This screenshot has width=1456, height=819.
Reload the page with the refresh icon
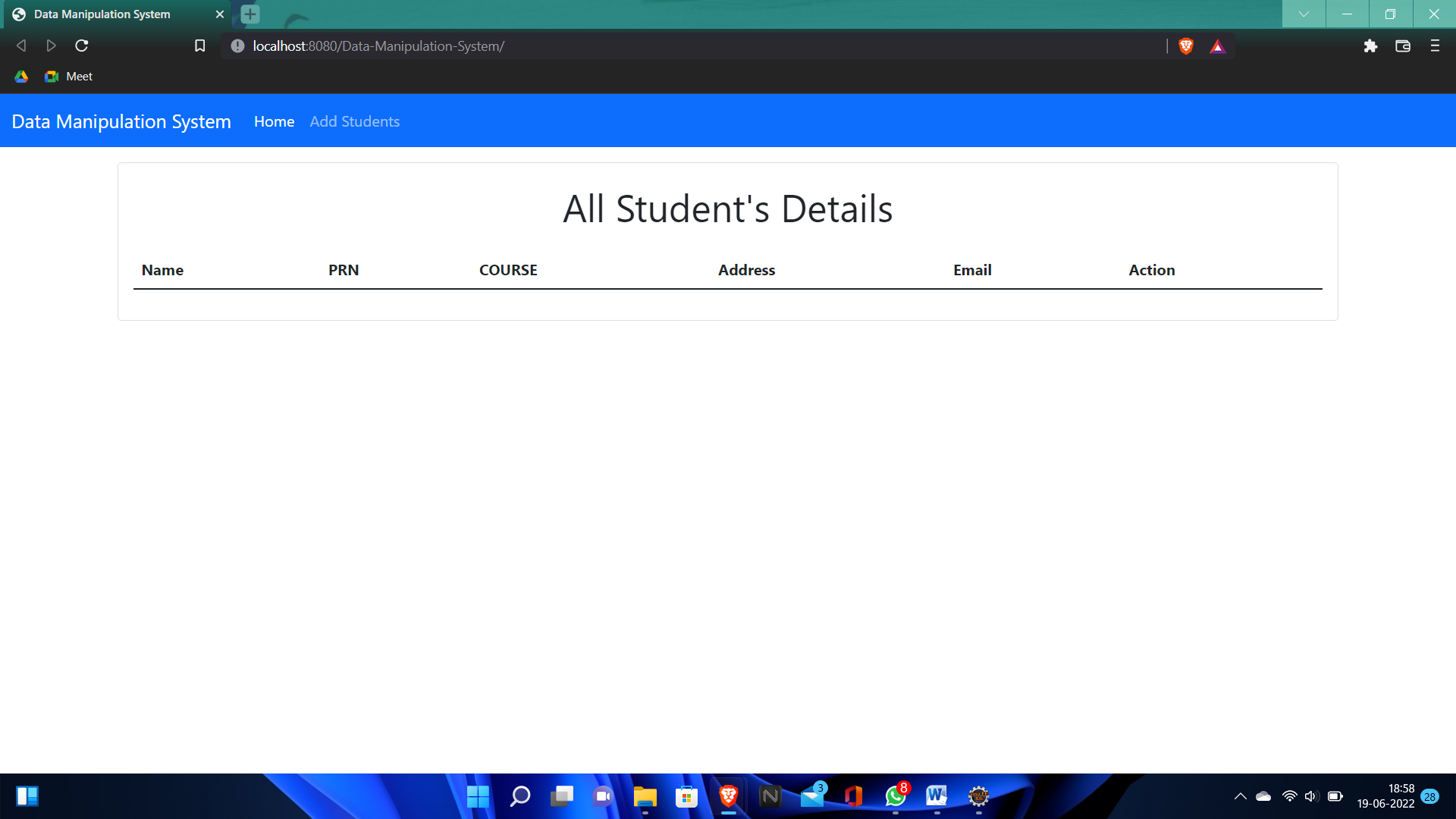[x=82, y=46]
